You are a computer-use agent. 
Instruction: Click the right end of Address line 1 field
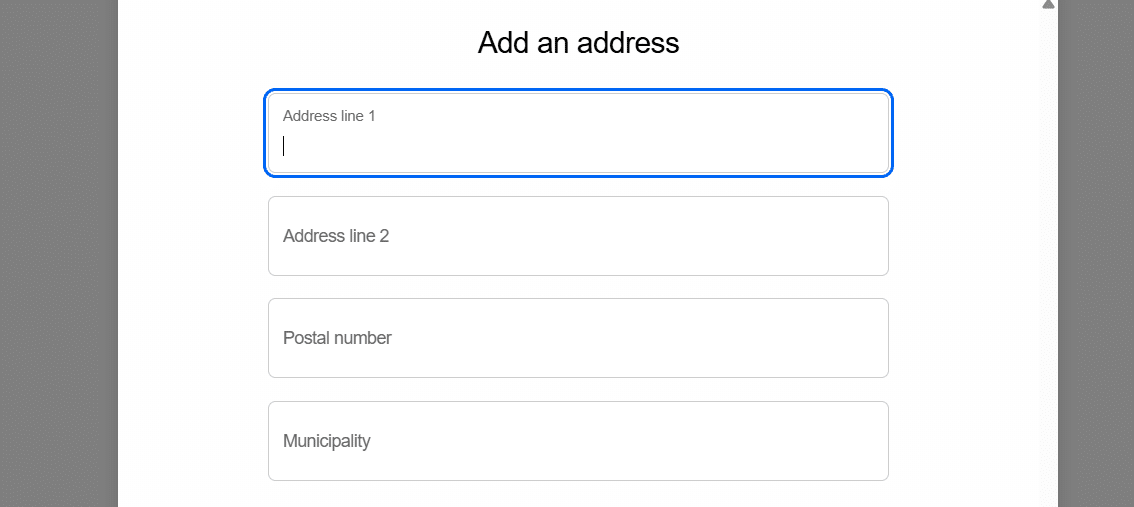coord(860,134)
